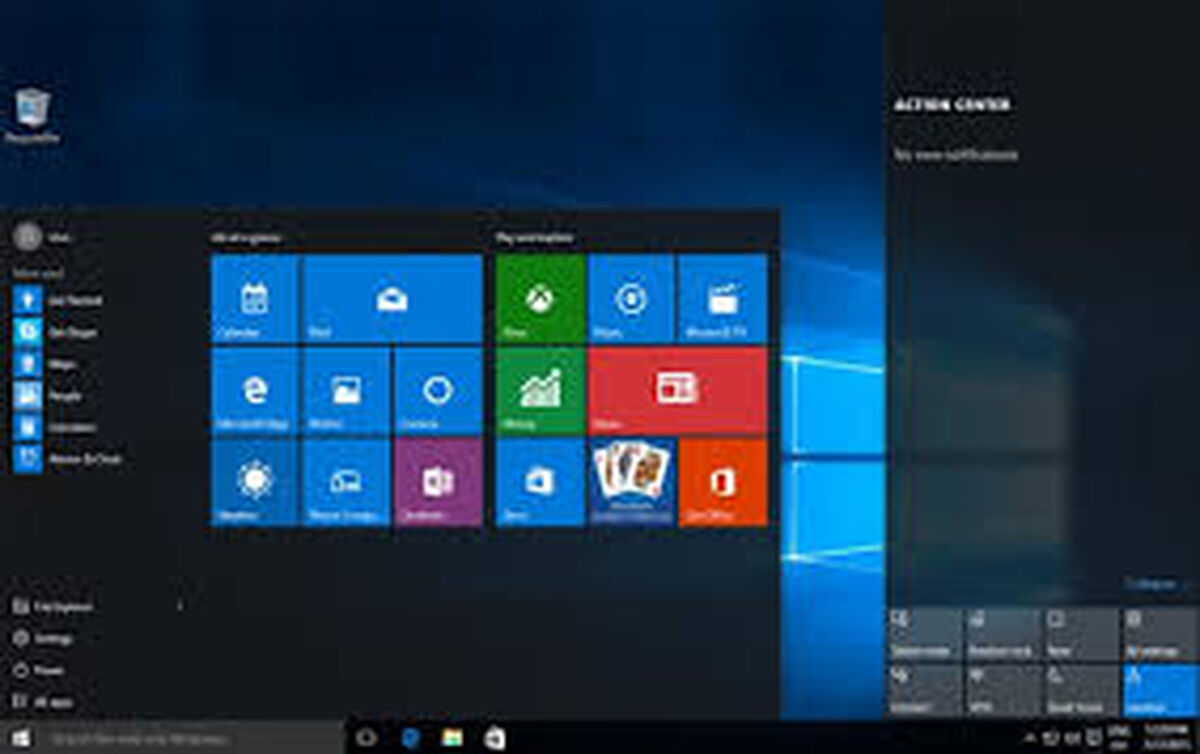
Task: Click the taskbar search box
Action: click(x=192, y=737)
